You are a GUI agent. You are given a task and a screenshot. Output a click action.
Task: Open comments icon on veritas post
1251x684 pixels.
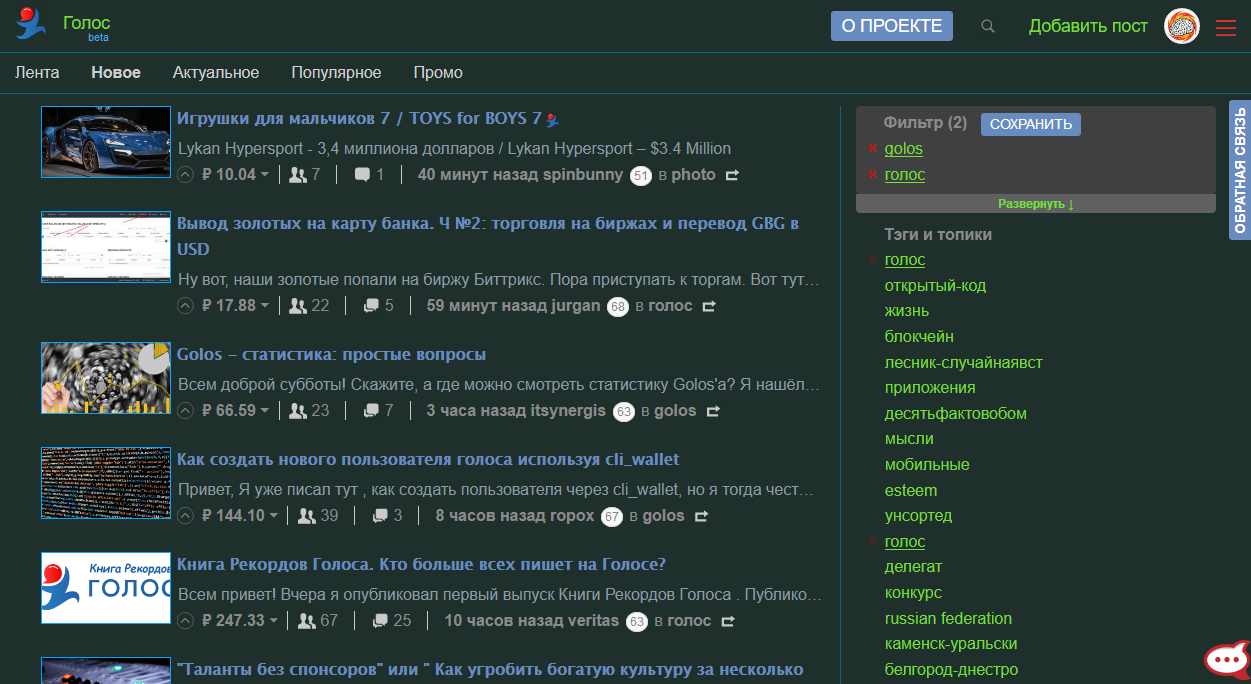click(380, 621)
